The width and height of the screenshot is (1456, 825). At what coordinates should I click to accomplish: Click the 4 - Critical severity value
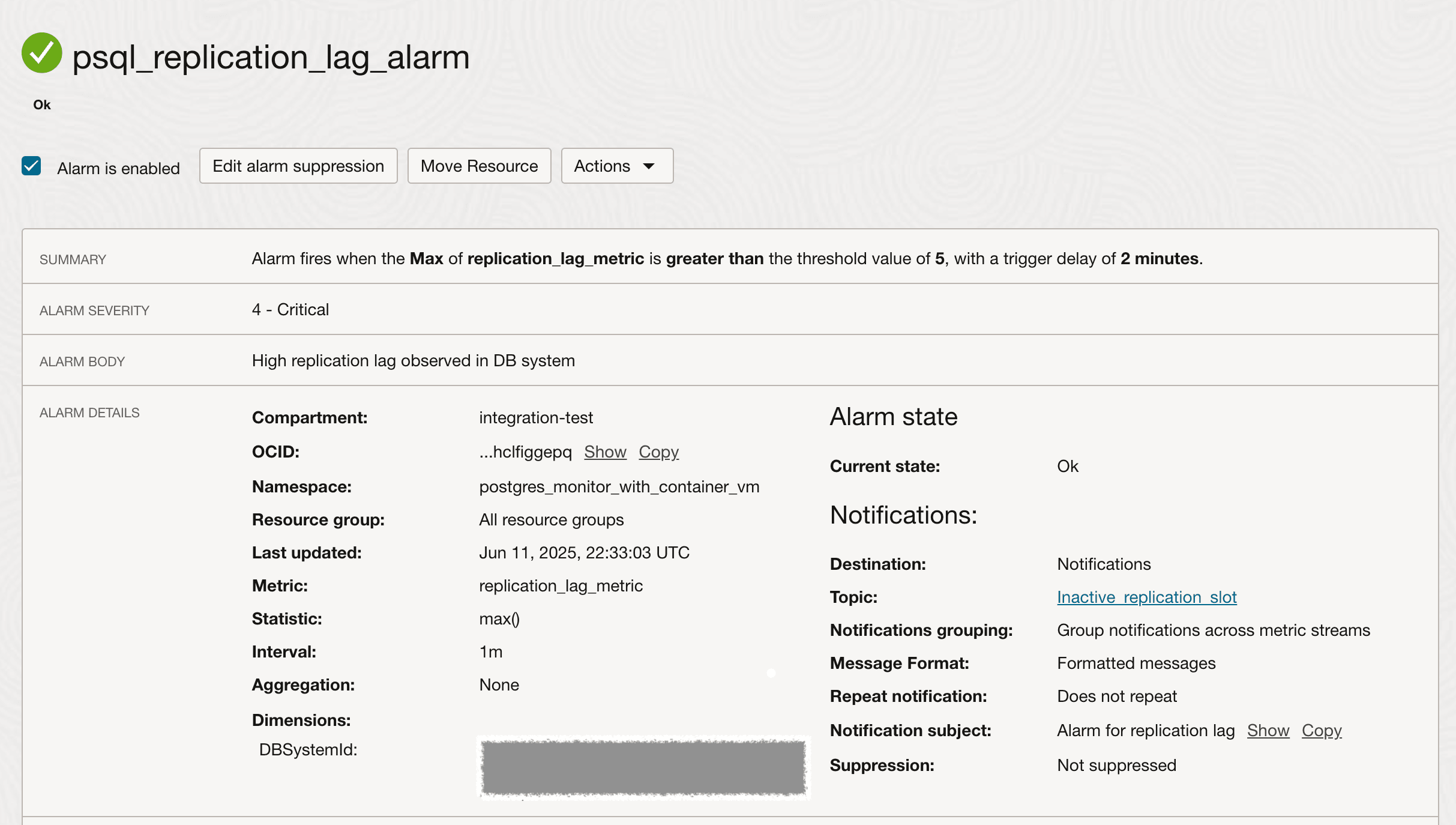290,310
